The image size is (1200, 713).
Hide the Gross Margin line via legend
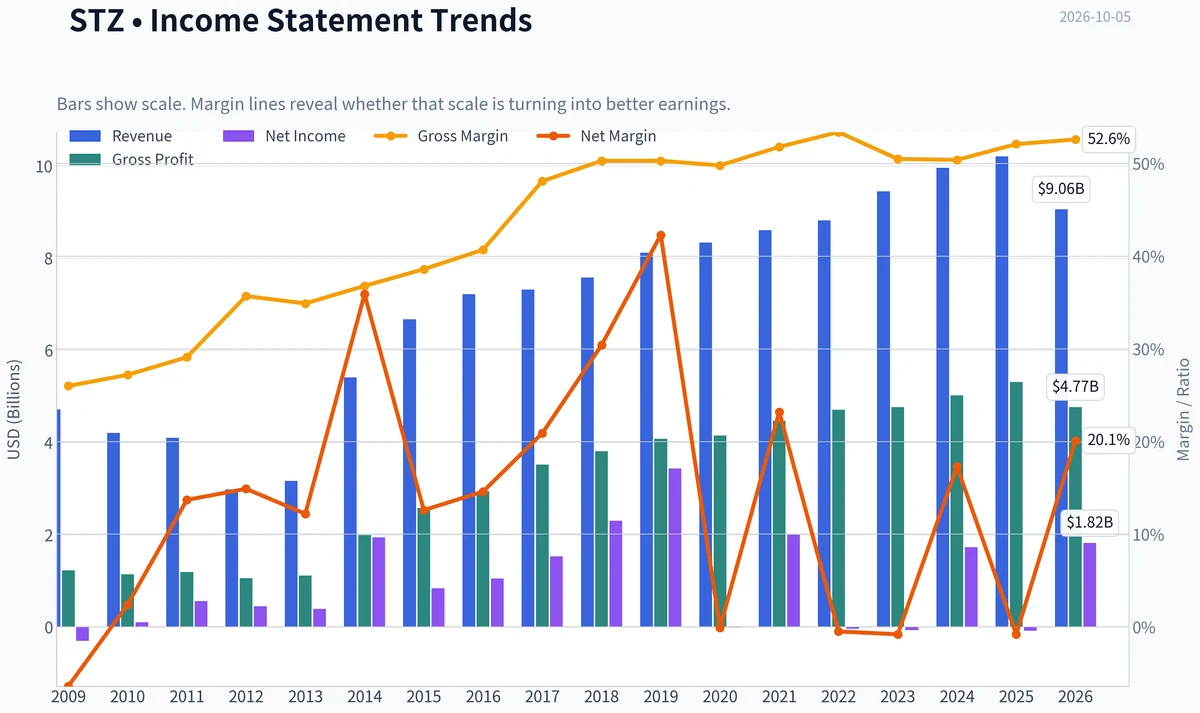(441, 136)
